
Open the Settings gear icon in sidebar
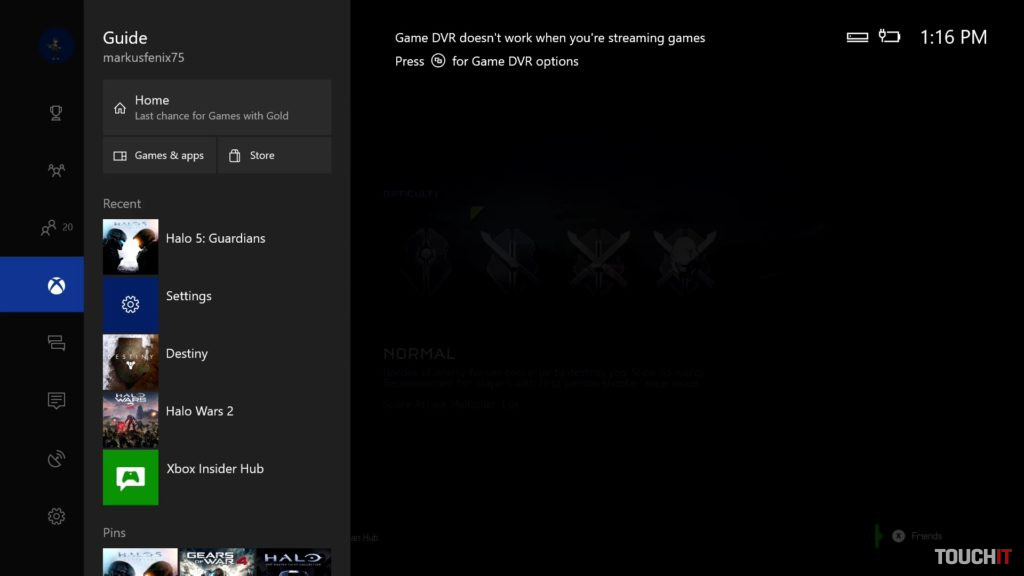tap(56, 516)
